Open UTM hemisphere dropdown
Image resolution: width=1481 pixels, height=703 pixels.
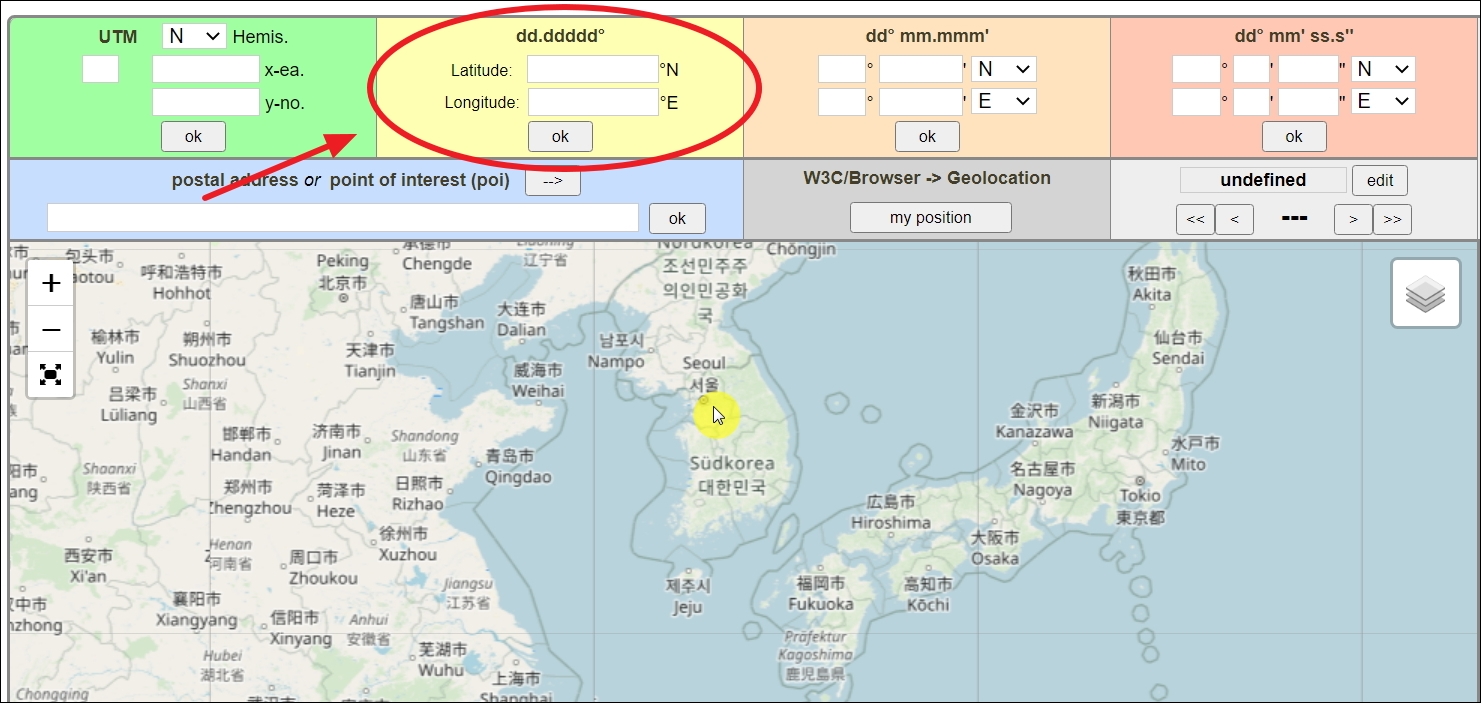pyautogui.click(x=195, y=36)
